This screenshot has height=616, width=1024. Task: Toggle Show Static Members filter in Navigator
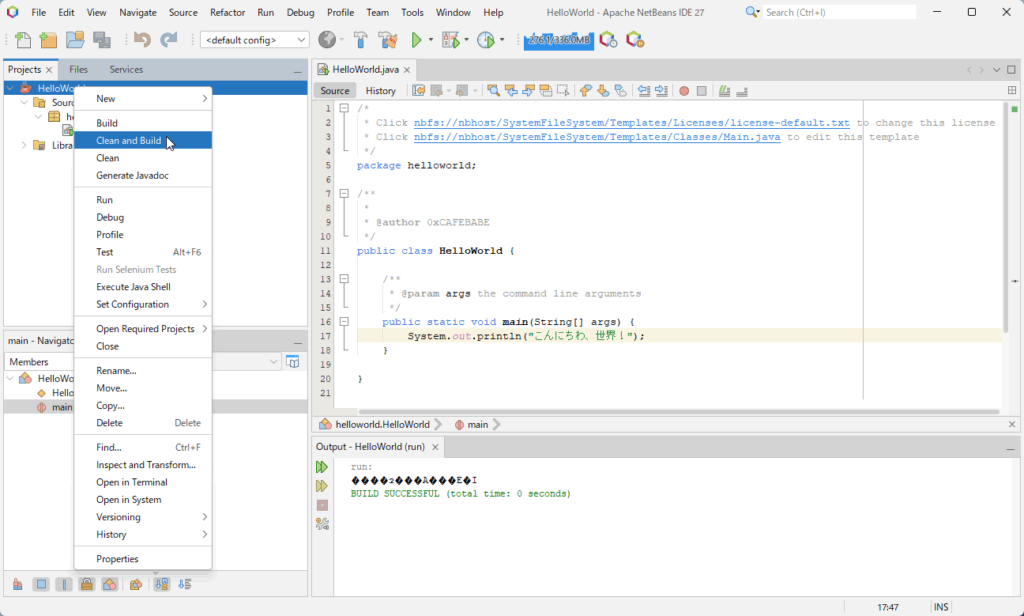[64, 584]
